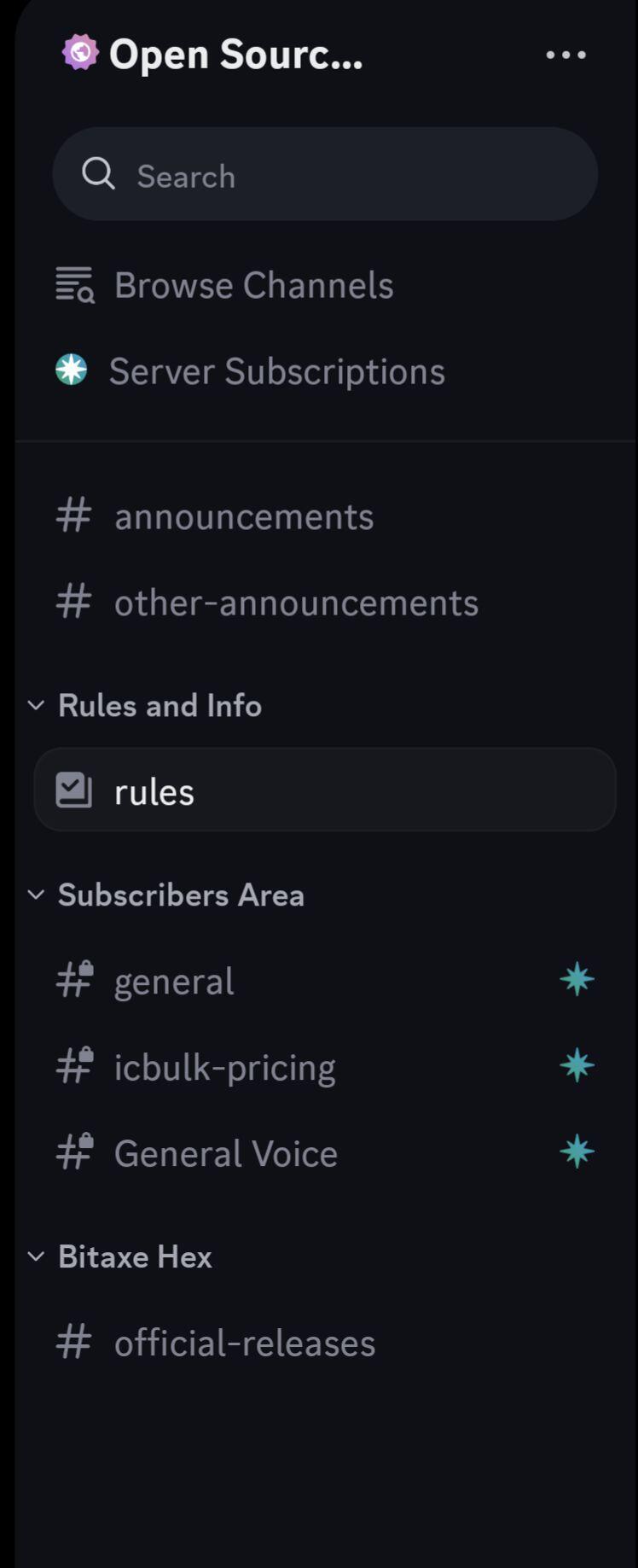Open the other-announcements channel
The height and width of the screenshot is (1568, 638).
(324, 603)
